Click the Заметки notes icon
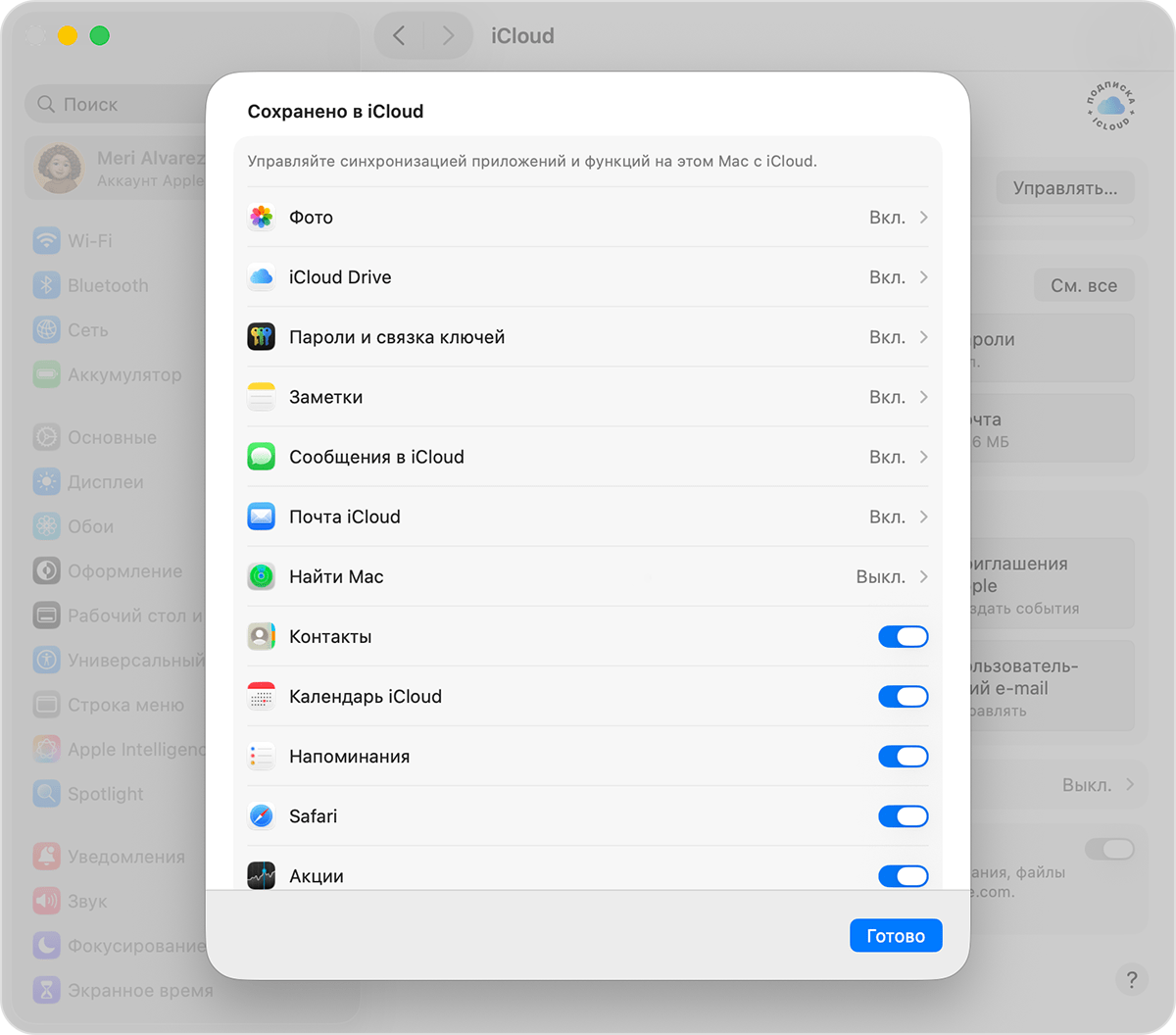The image size is (1176, 1035). coord(261,397)
